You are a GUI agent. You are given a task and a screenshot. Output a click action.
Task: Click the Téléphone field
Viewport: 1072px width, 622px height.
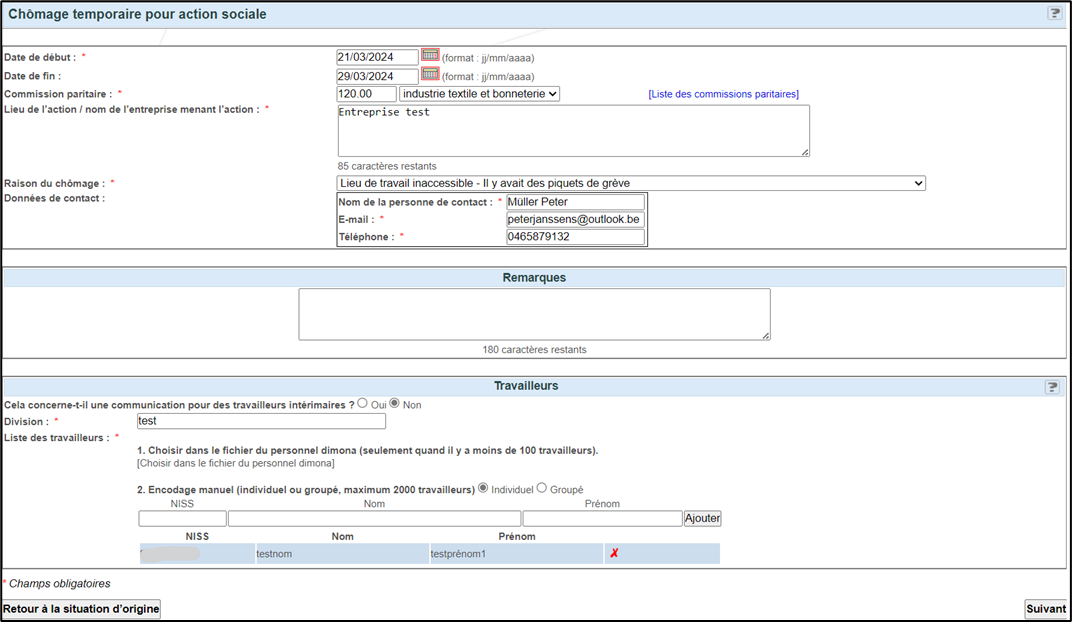(x=575, y=236)
